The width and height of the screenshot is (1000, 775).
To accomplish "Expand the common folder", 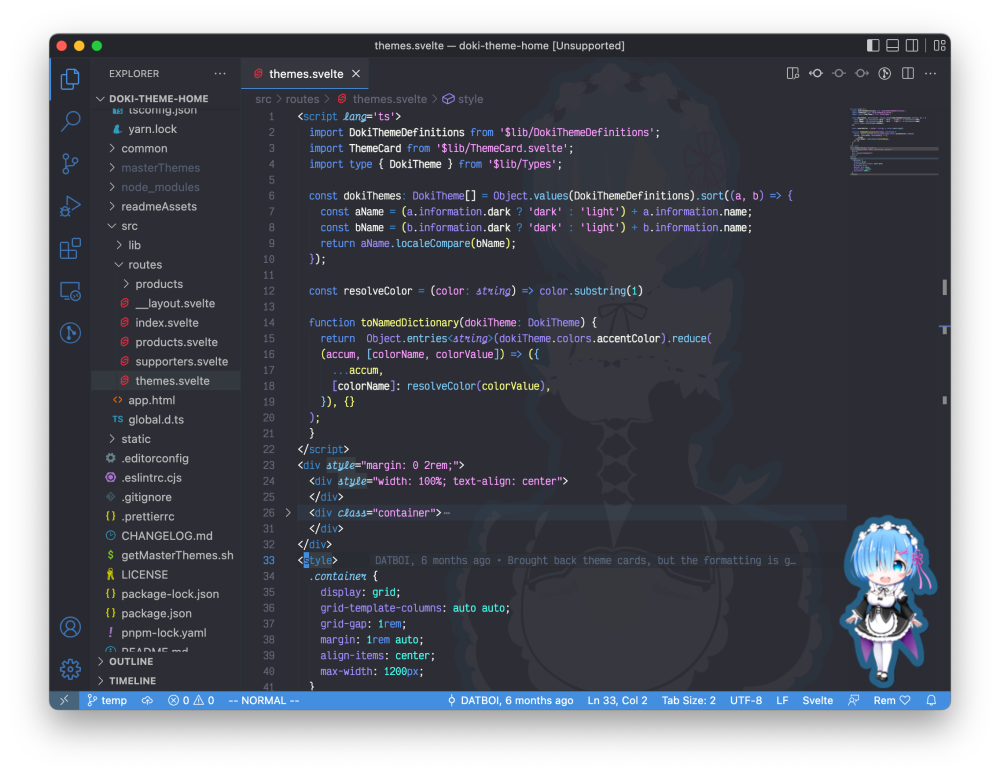I will 166,149.
